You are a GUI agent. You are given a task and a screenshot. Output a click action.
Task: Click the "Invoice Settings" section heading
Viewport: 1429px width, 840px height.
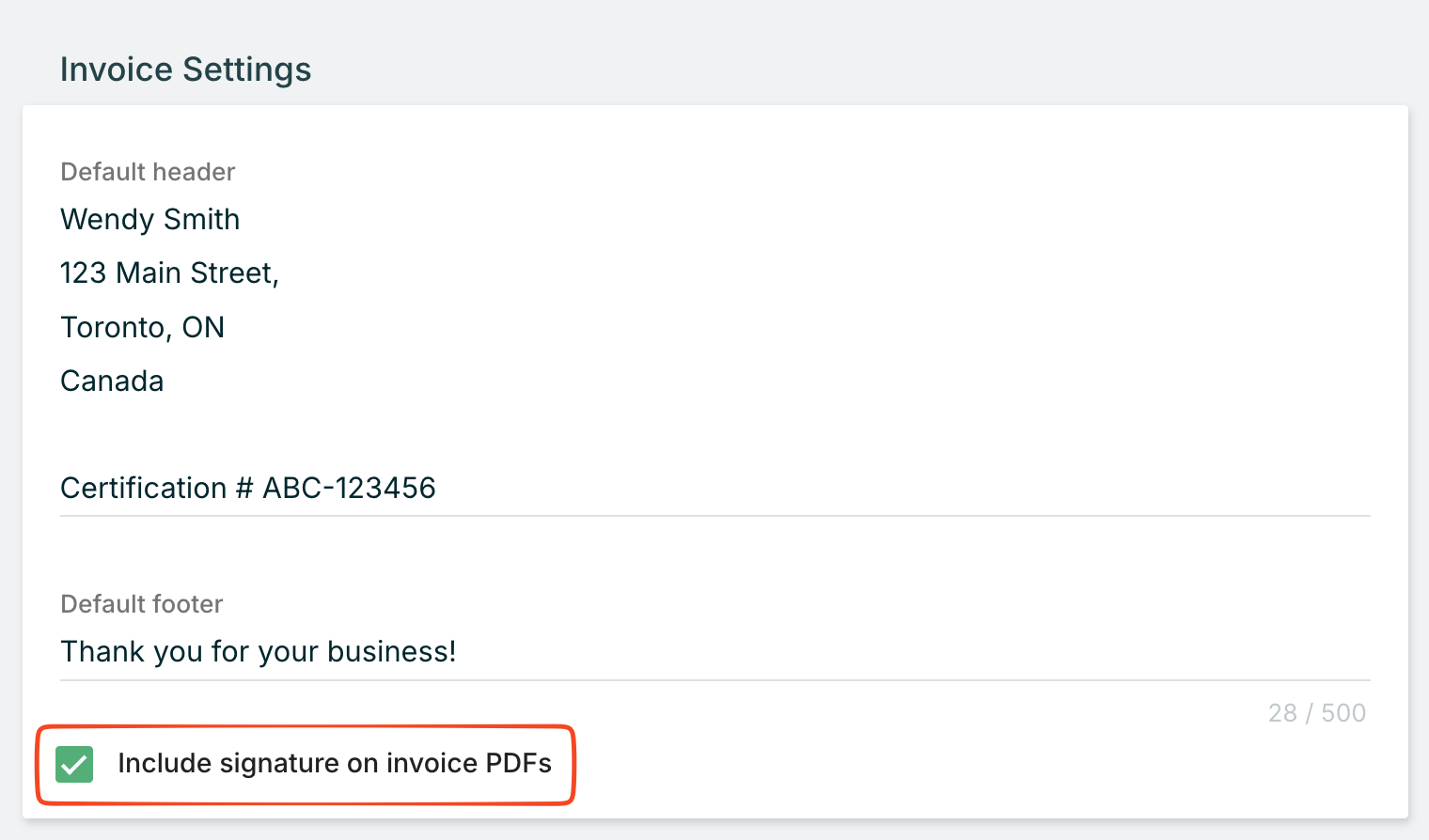point(185,70)
